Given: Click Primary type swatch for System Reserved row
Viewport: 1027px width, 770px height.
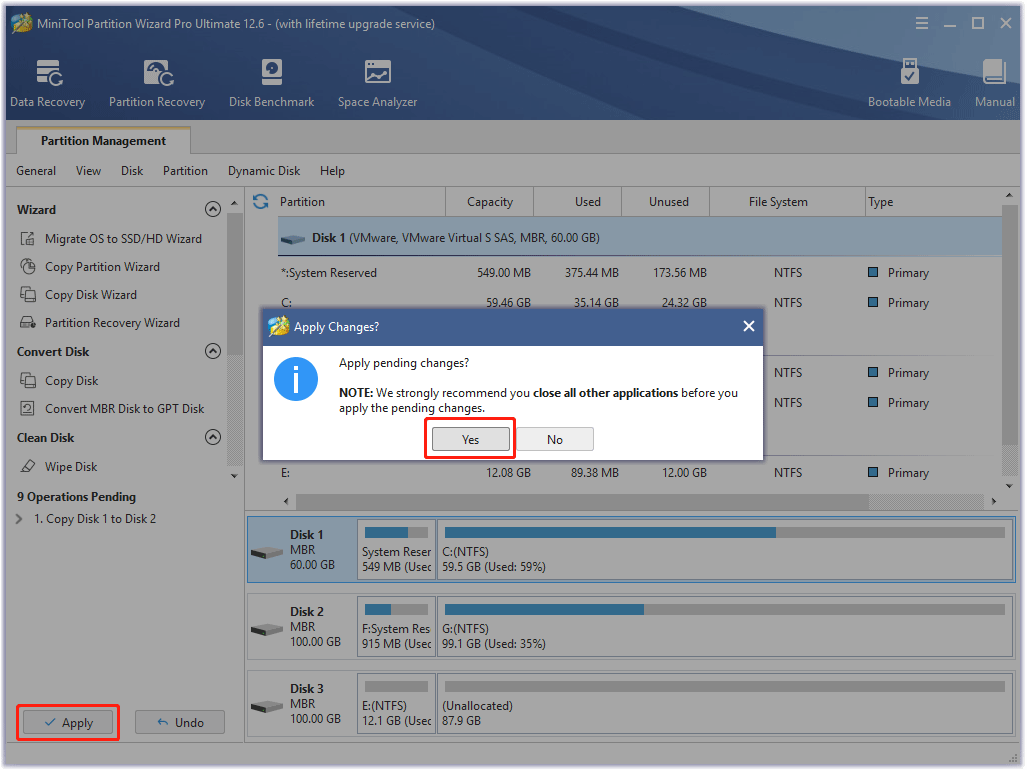Looking at the screenshot, I should click(873, 272).
